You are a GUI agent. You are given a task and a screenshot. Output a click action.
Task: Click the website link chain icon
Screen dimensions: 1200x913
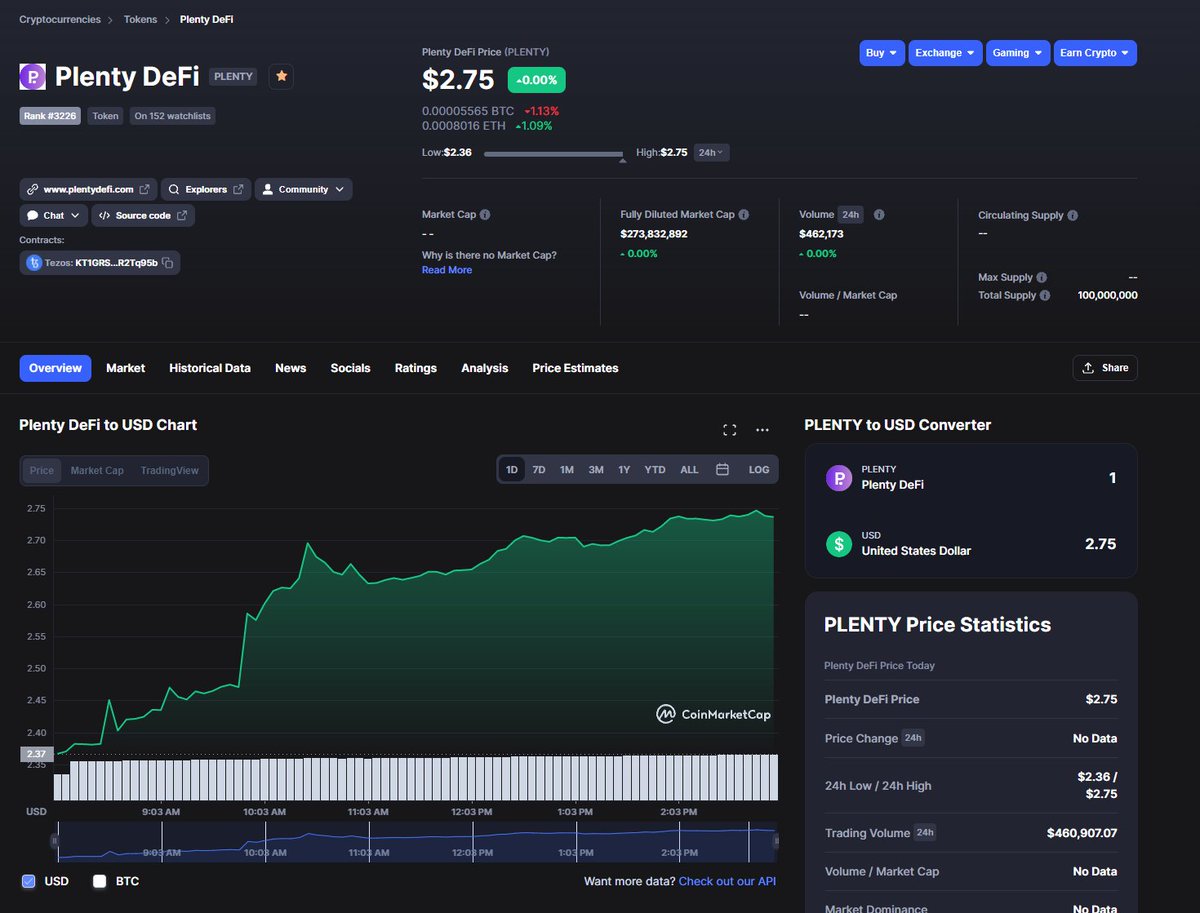point(32,189)
